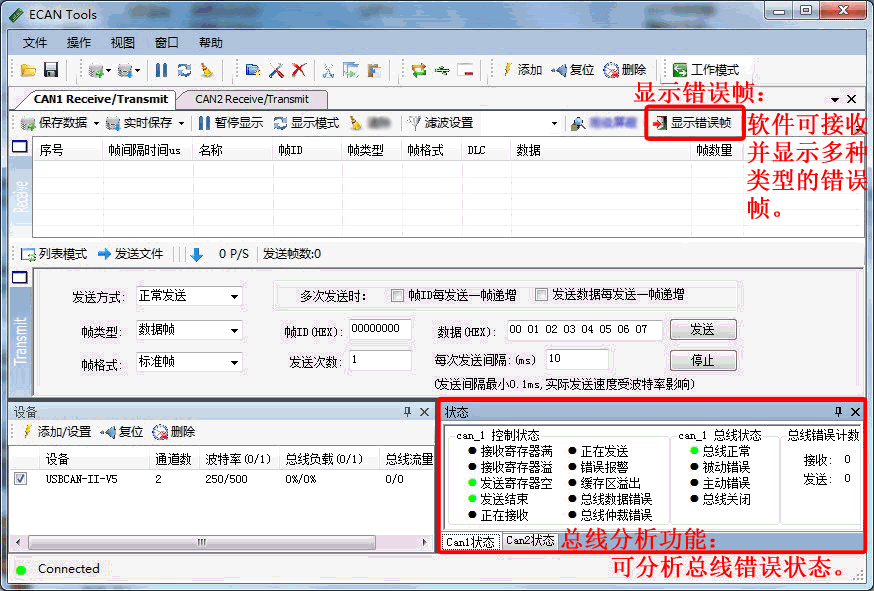Image resolution: width=874 pixels, height=591 pixels.
Task: Click 显示错误帧 to show error frames
Action: [x=692, y=123]
